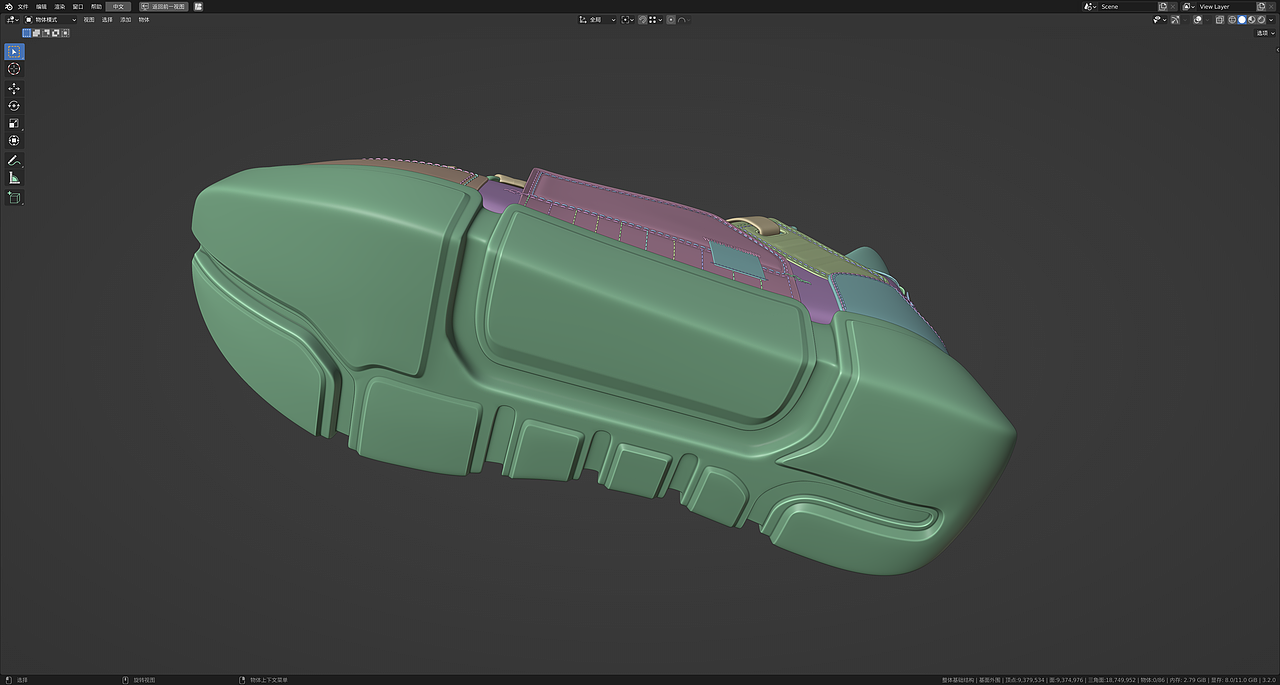Select the invert-selection mode icon
The image size is (1280, 685).
coord(56,33)
